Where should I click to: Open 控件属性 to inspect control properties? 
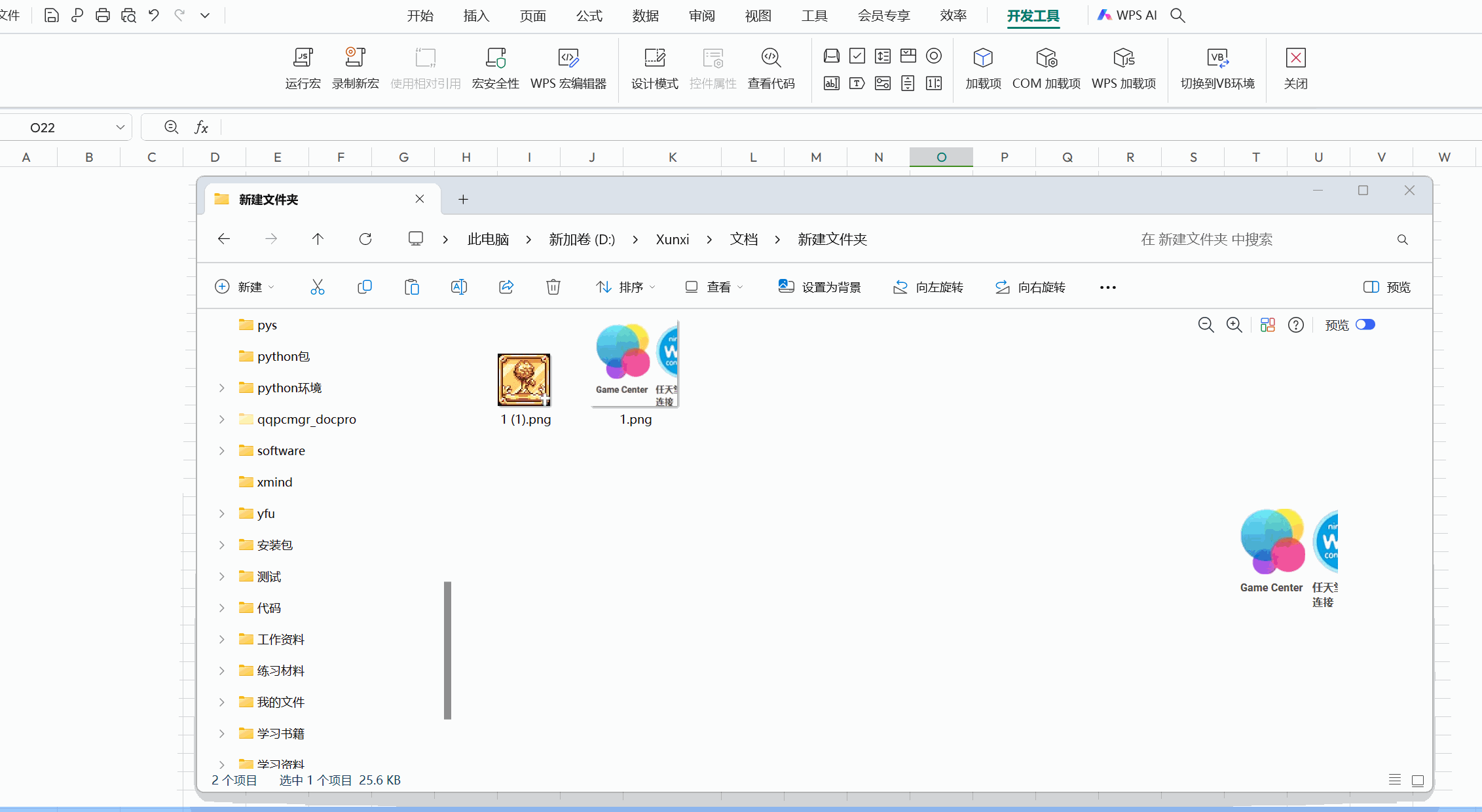pyautogui.click(x=713, y=67)
